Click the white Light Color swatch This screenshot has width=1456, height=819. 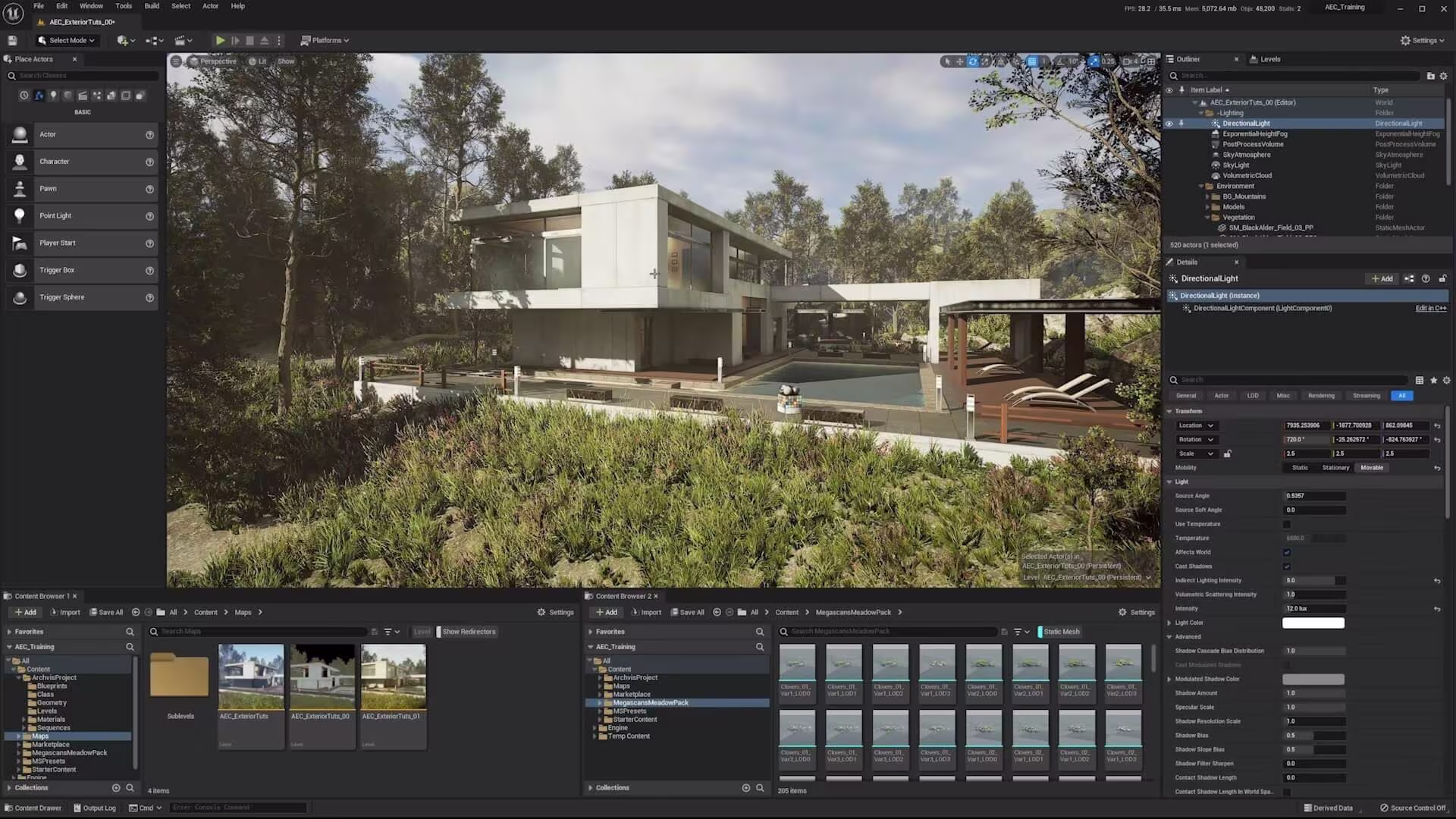(x=1313, y=623)
